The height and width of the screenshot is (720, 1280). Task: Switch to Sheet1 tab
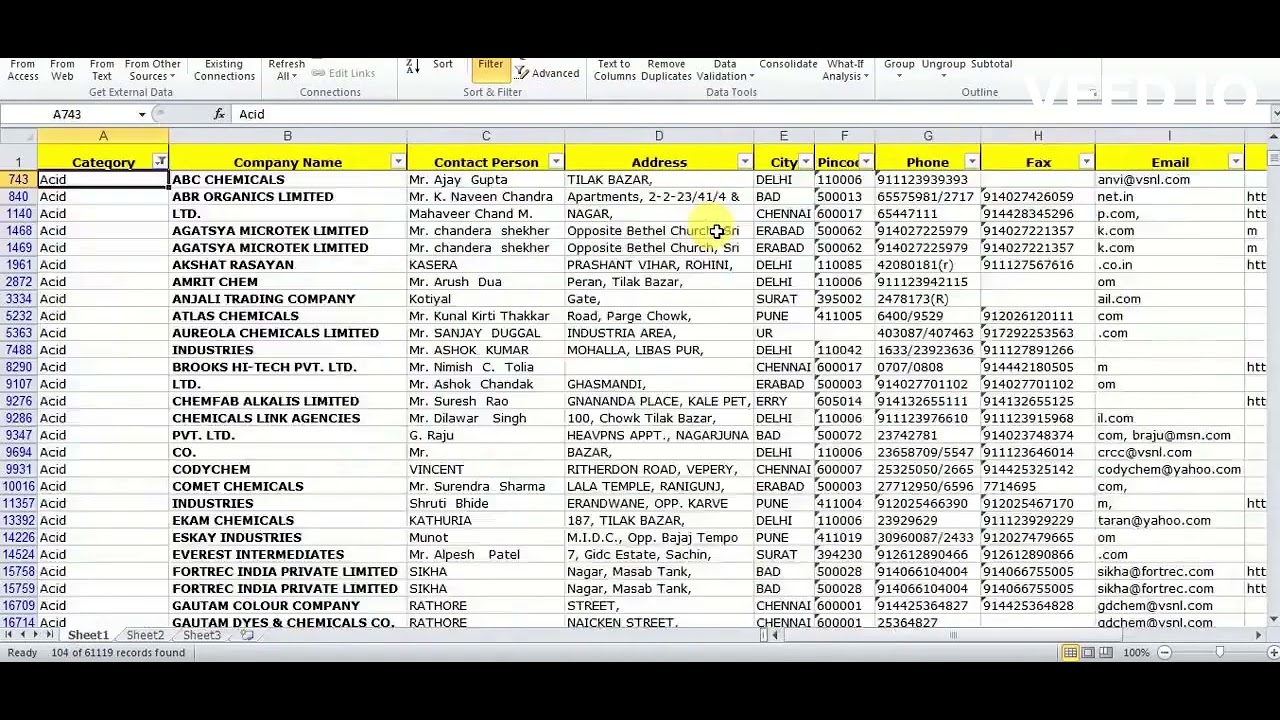[88, 636]
